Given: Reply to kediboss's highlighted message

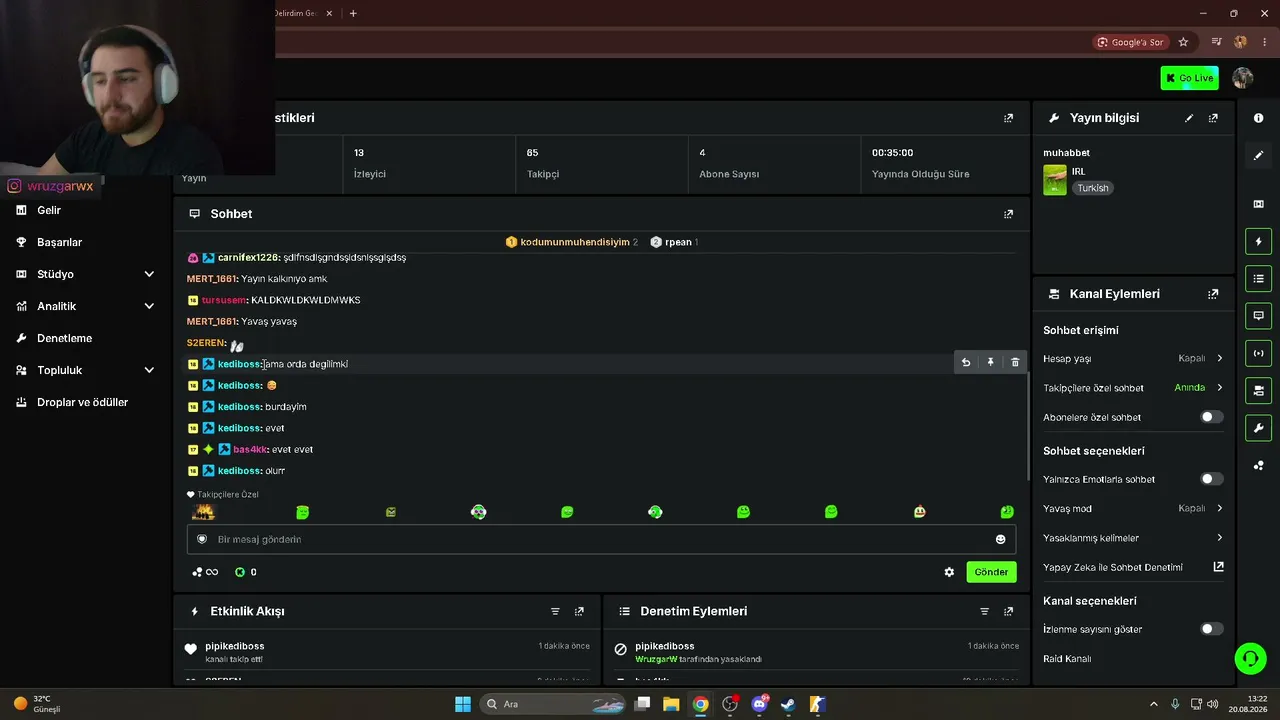Looking at the screenshot, I should [x=966, y=362].
